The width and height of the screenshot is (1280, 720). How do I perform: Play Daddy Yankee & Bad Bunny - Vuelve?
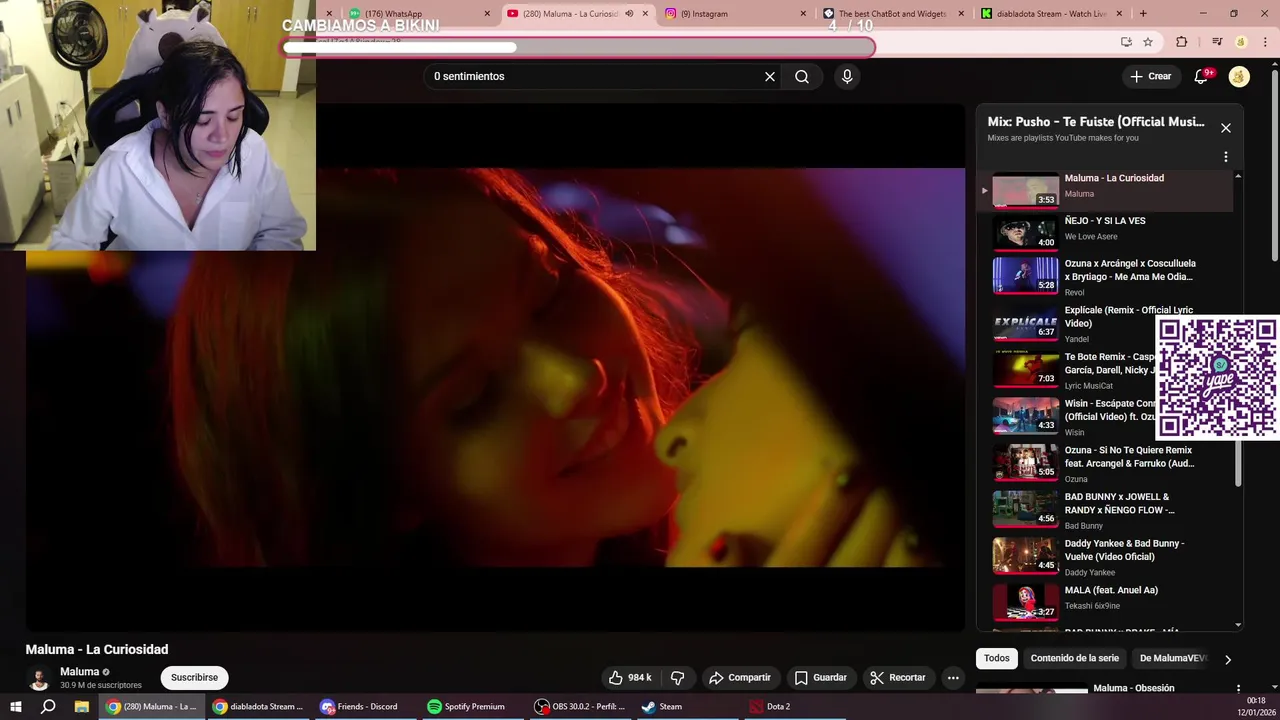coord(1105,557)
